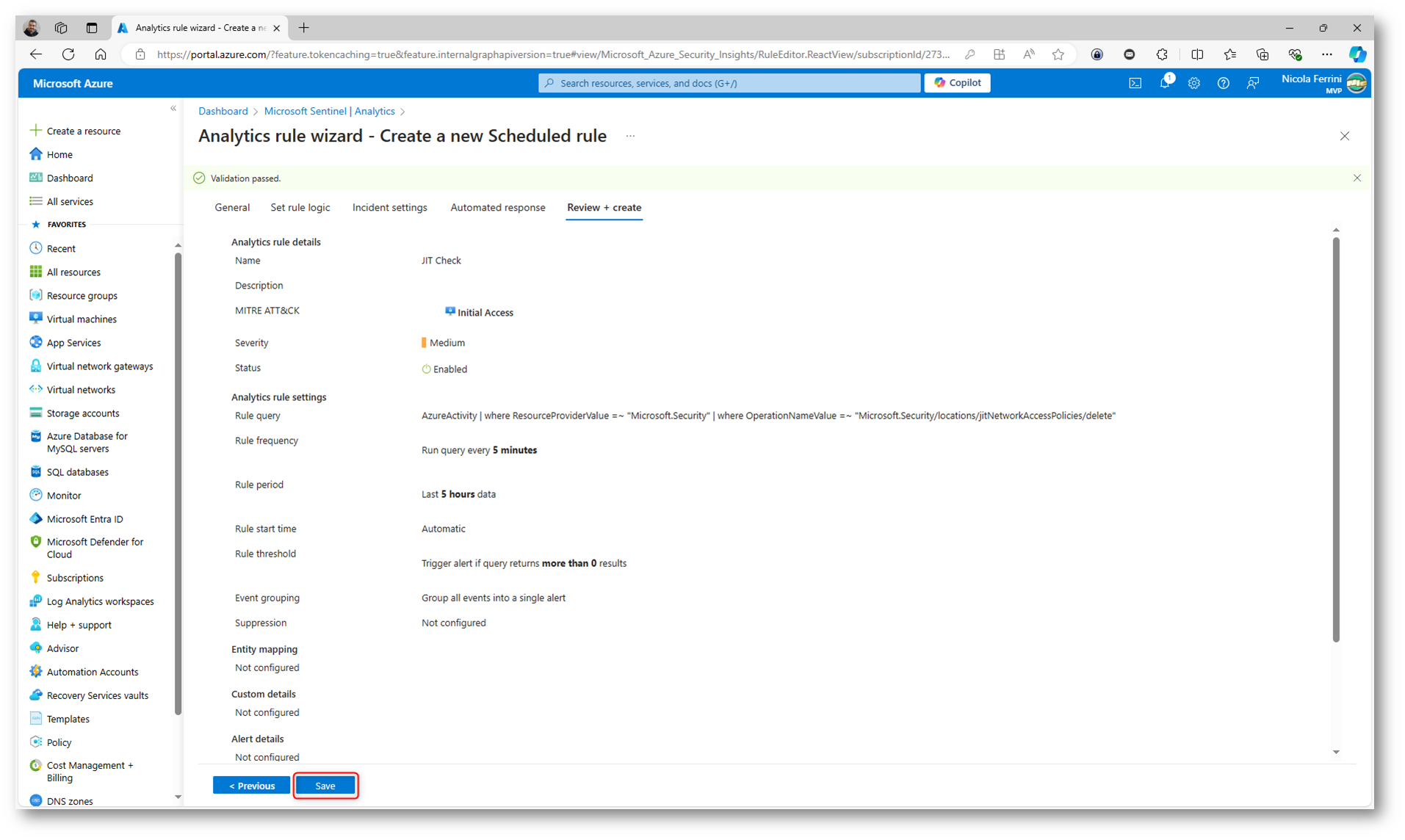Click the browser address bar
This screenshot has width=1405, height=840.
[x=552, y=54]
